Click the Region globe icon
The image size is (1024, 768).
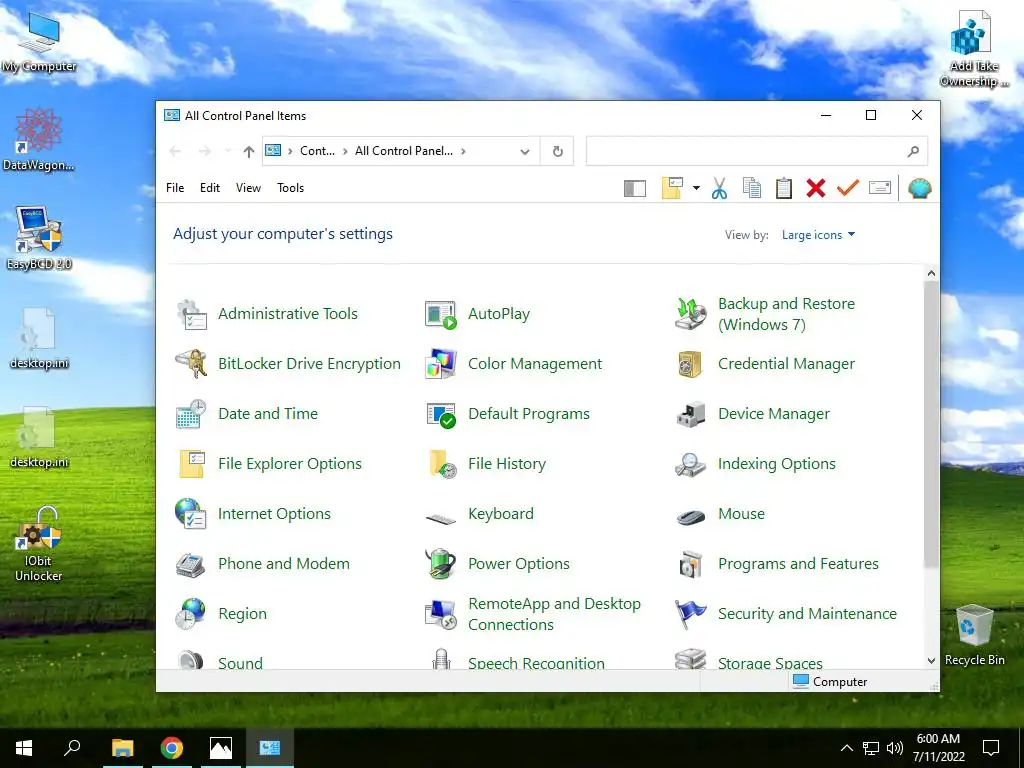(x=191, y=614)
